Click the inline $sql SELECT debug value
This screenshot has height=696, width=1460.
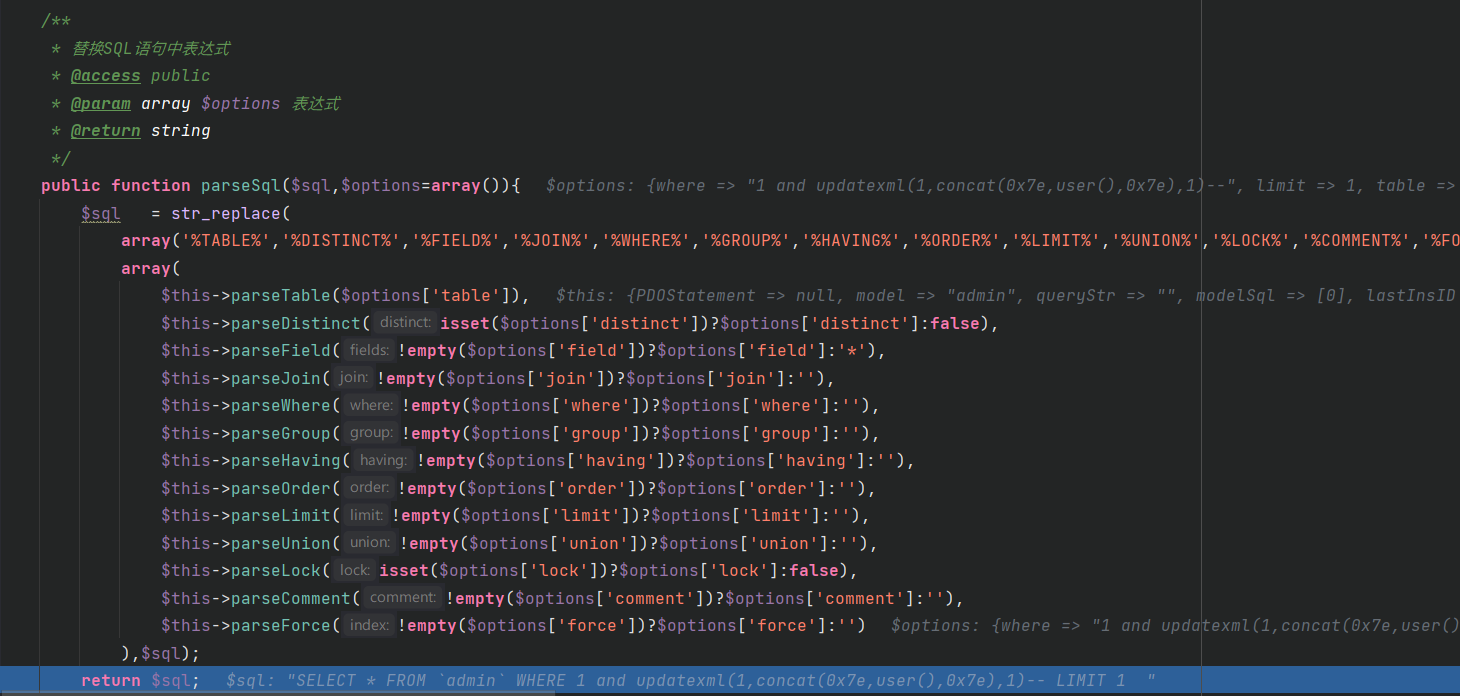click(691, 681)
